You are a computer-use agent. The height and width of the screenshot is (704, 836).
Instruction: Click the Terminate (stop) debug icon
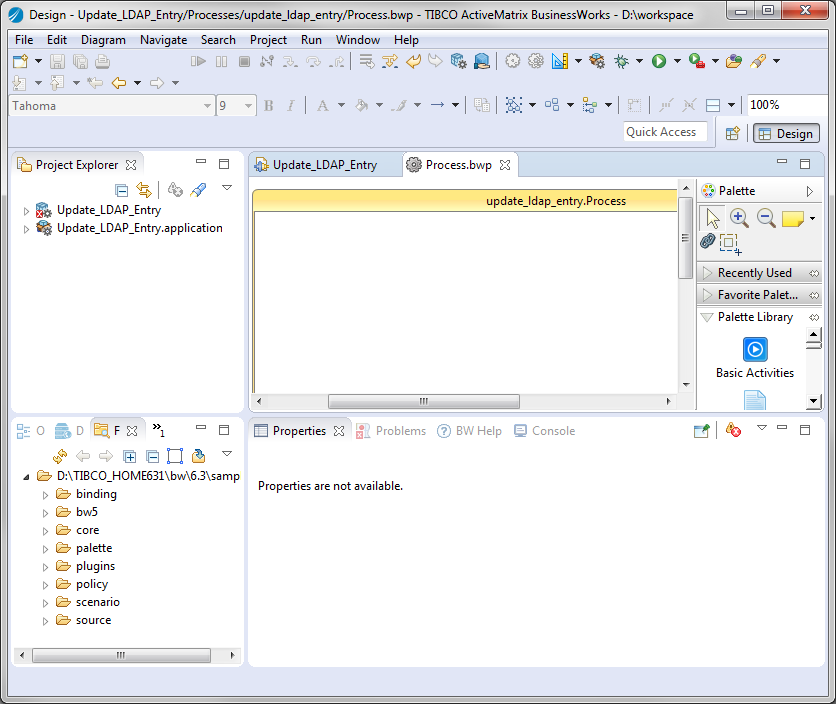(244, 61)
